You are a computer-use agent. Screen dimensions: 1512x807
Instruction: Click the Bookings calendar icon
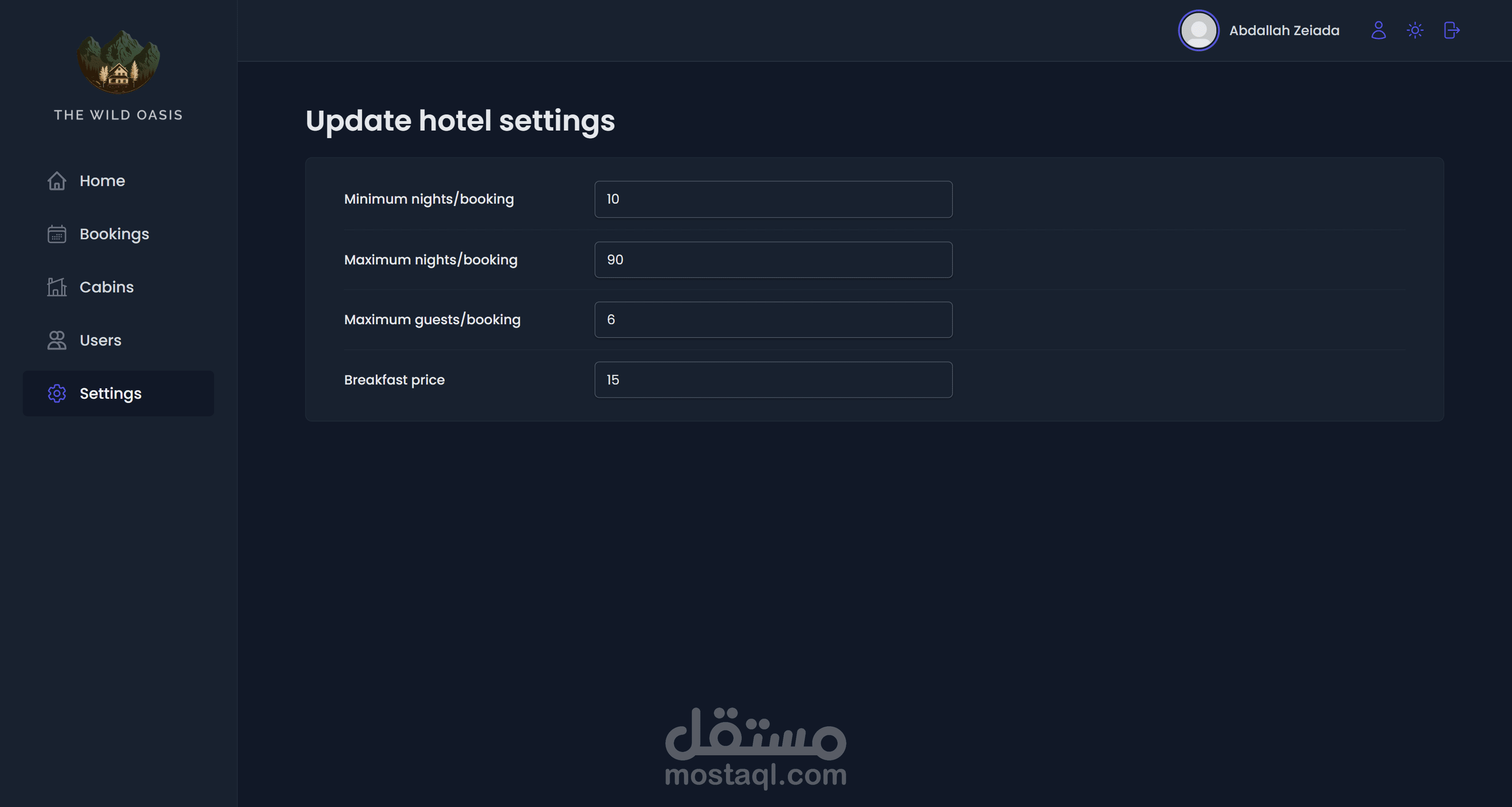57,234
